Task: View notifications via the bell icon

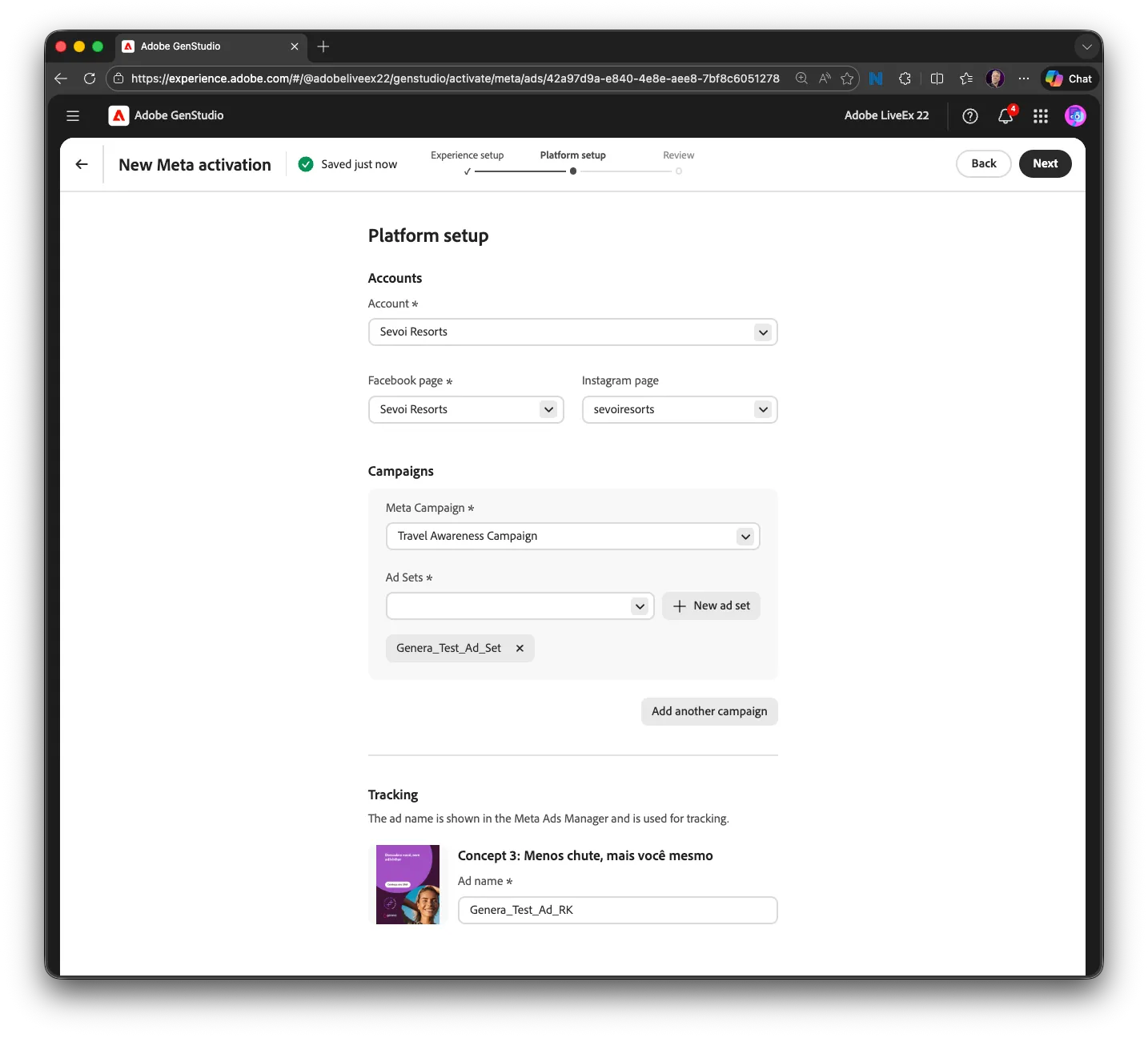Action: coord(1006,116)
